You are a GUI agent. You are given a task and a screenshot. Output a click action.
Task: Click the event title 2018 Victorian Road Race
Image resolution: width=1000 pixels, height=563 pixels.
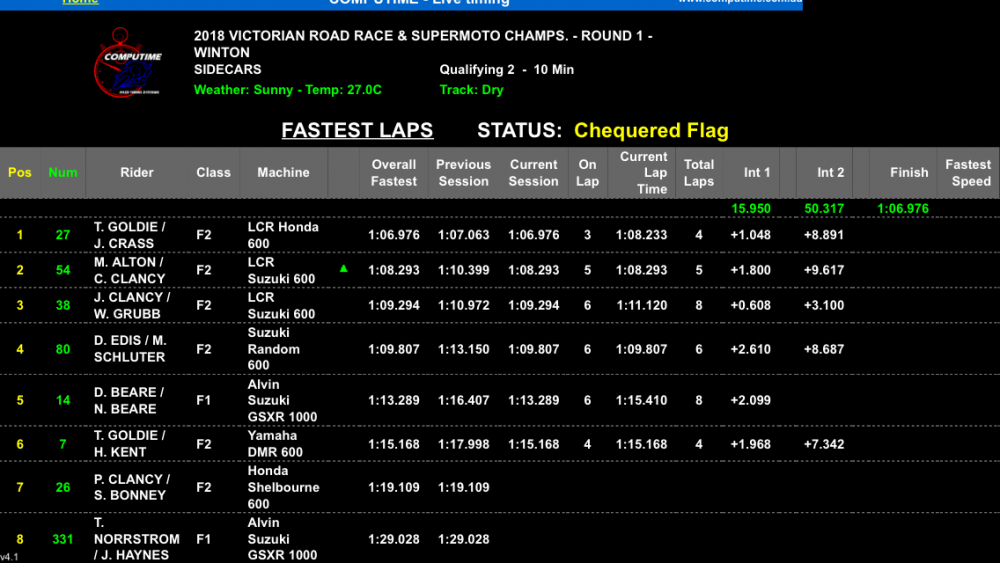tap(423, 44)
